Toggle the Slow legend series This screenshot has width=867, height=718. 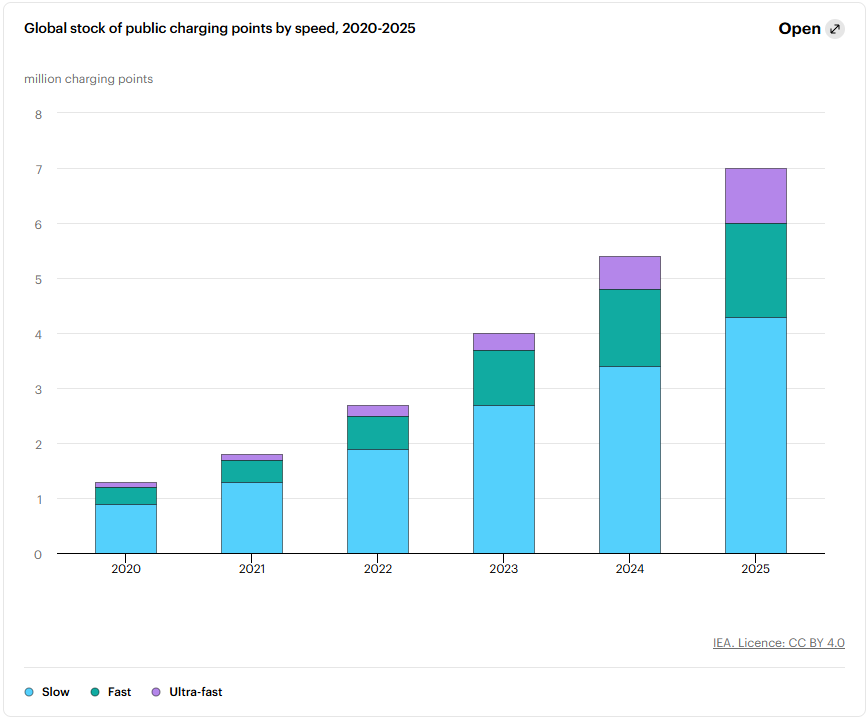48,692
